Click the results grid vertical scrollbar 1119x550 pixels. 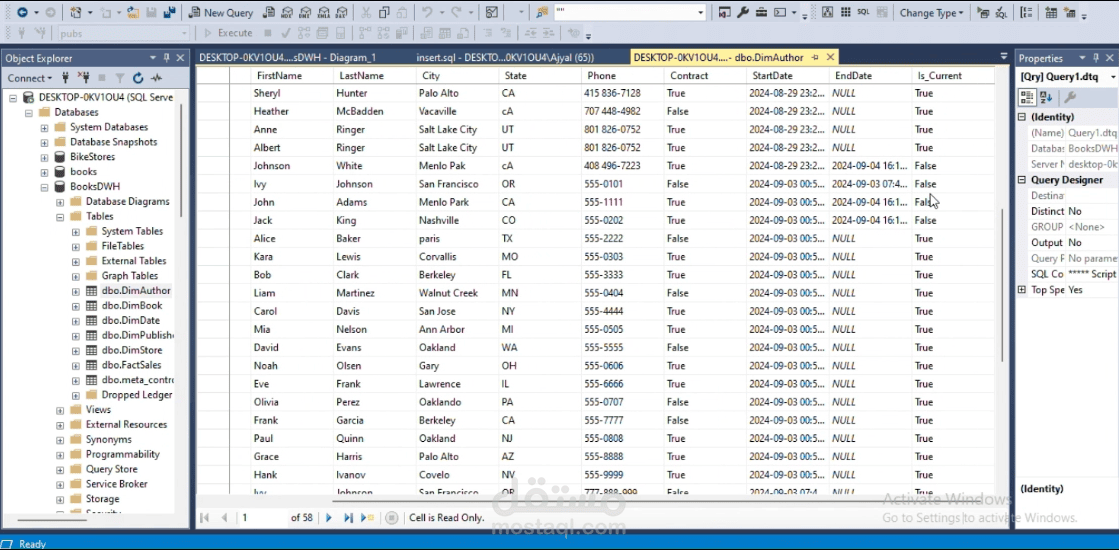click(1002, 285)
